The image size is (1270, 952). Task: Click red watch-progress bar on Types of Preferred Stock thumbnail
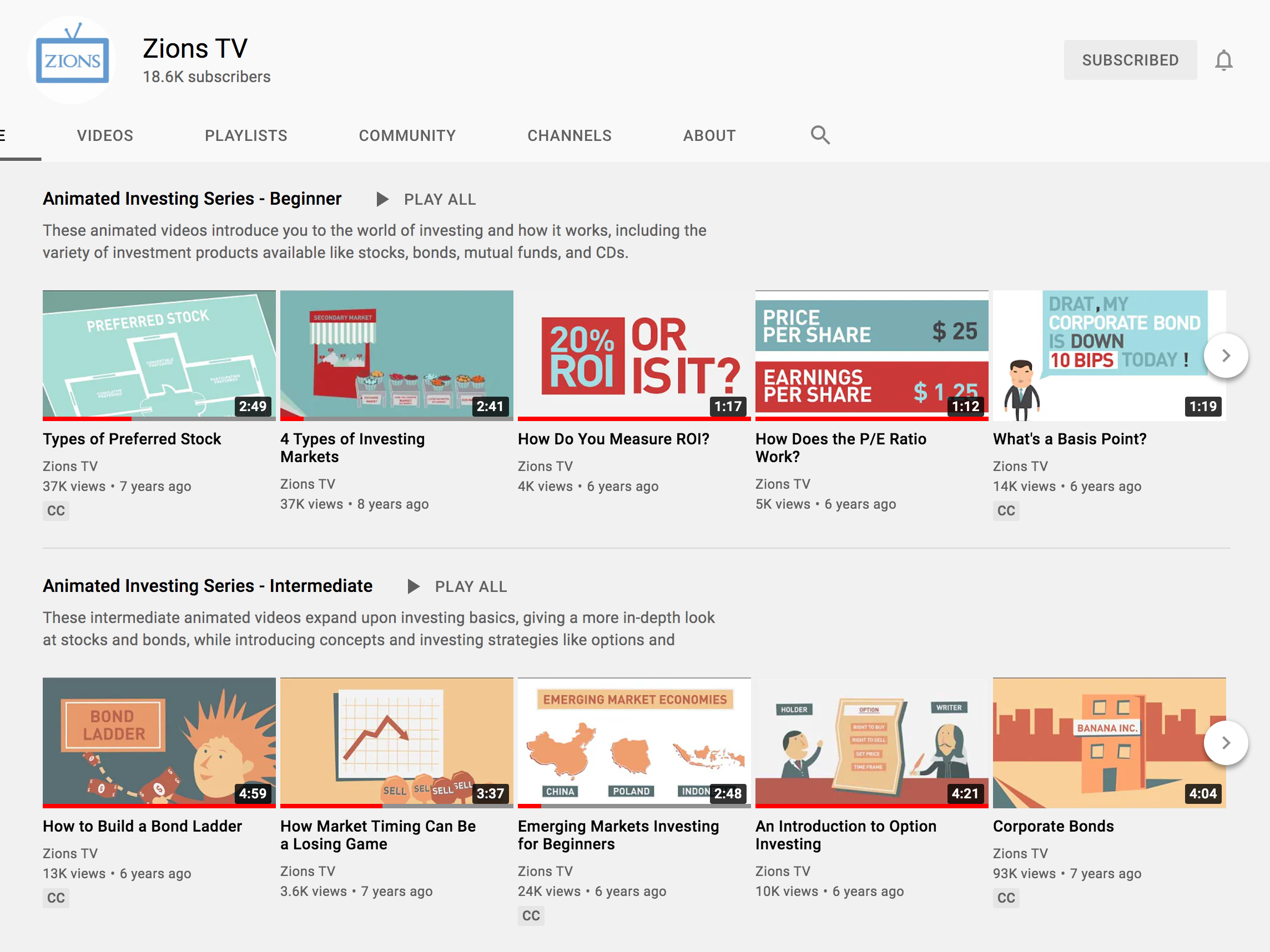click(x=87, y=418)
